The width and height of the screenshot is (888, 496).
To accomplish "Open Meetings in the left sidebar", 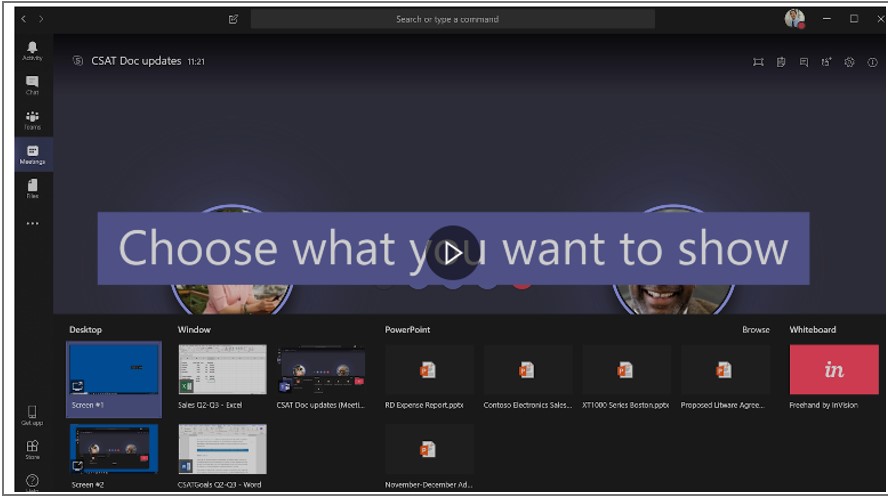I will [x=33, y=154].
